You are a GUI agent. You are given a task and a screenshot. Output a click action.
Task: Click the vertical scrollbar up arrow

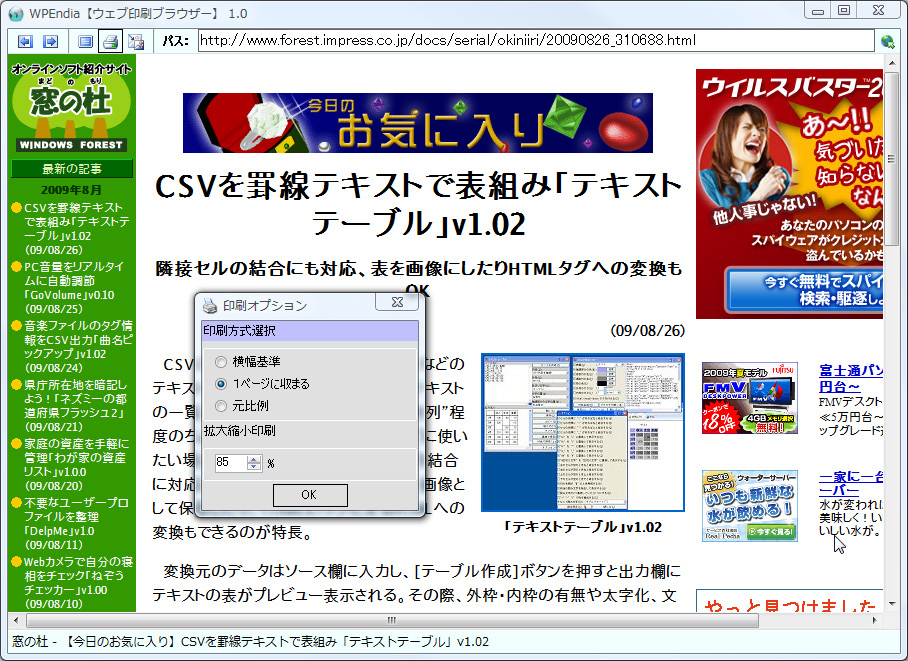[x=892, y=63]
